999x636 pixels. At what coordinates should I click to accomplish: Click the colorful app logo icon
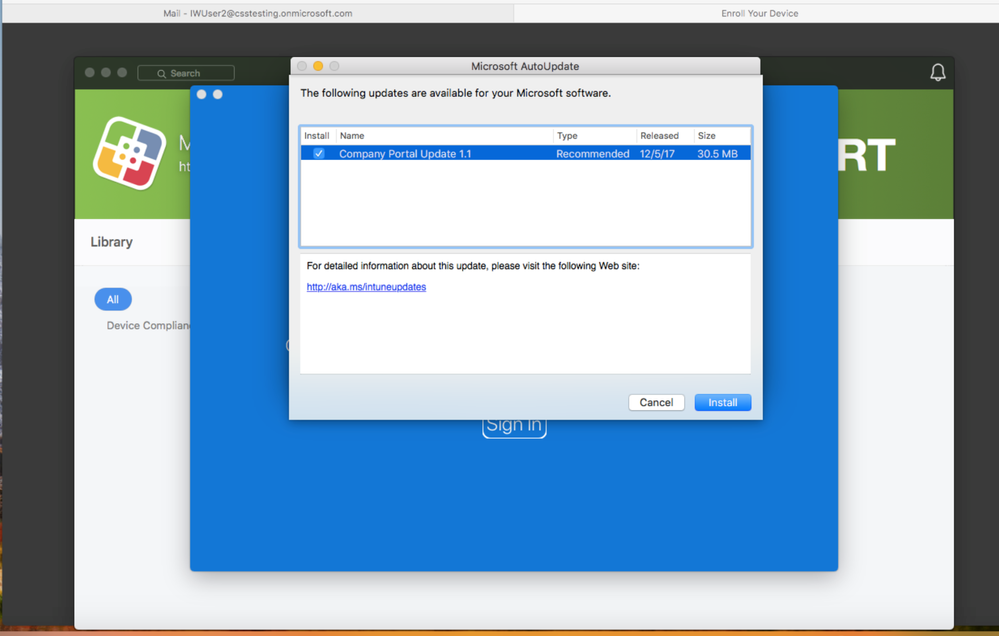click(129, 153)
